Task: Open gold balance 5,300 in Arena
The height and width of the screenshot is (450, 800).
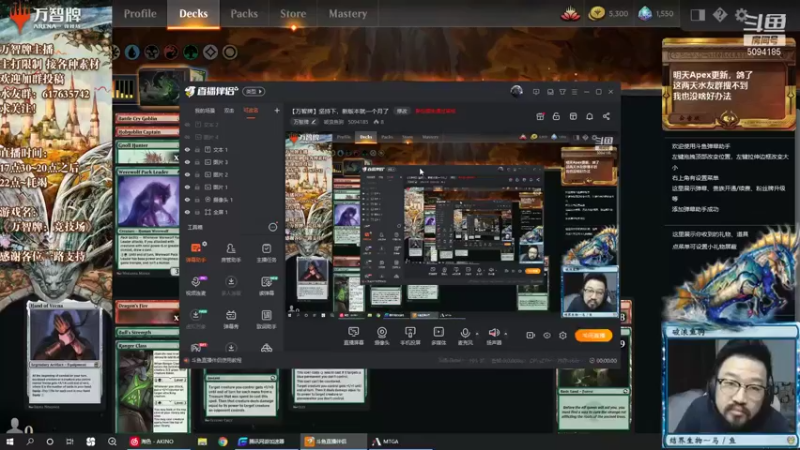Action: (609, 14)
